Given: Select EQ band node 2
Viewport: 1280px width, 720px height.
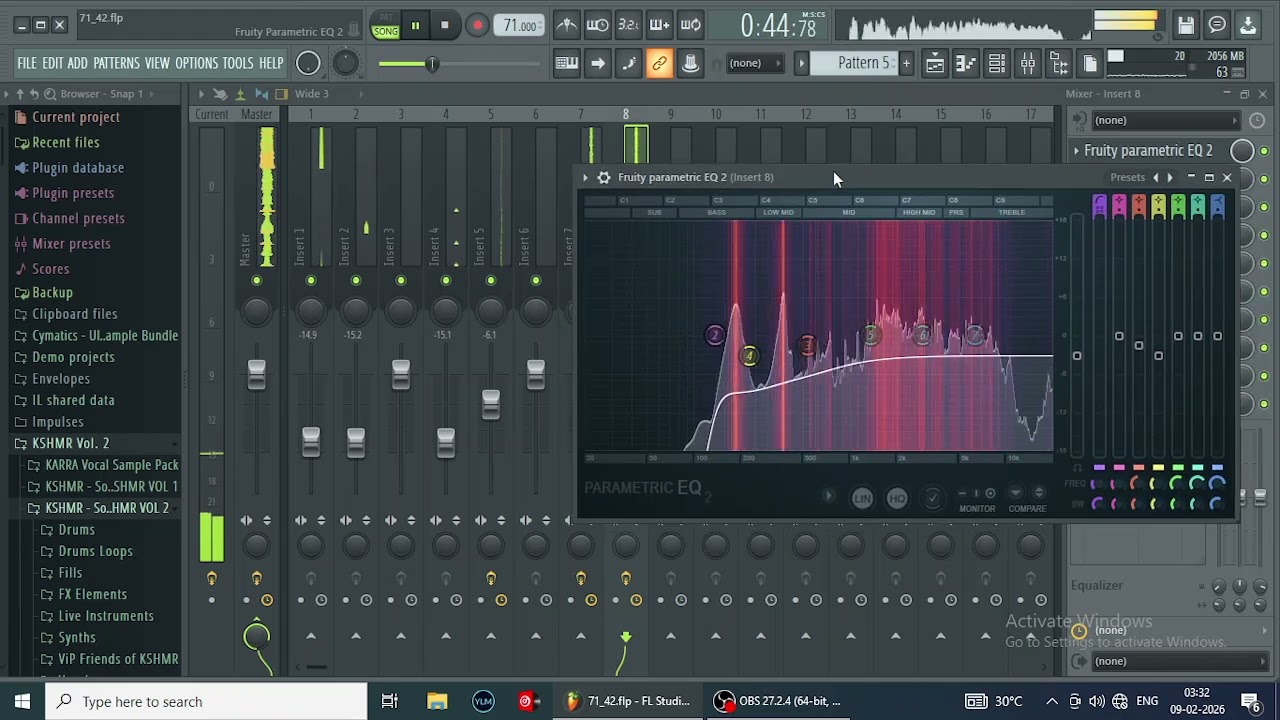Looking at the screenshot, I should pos(714,335).
